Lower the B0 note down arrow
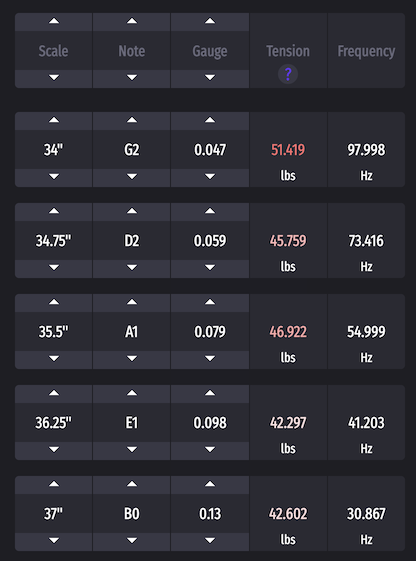Image resolution: width=416 pixels, height=561 pixels. pyautogui.click(x=132, y=541)
